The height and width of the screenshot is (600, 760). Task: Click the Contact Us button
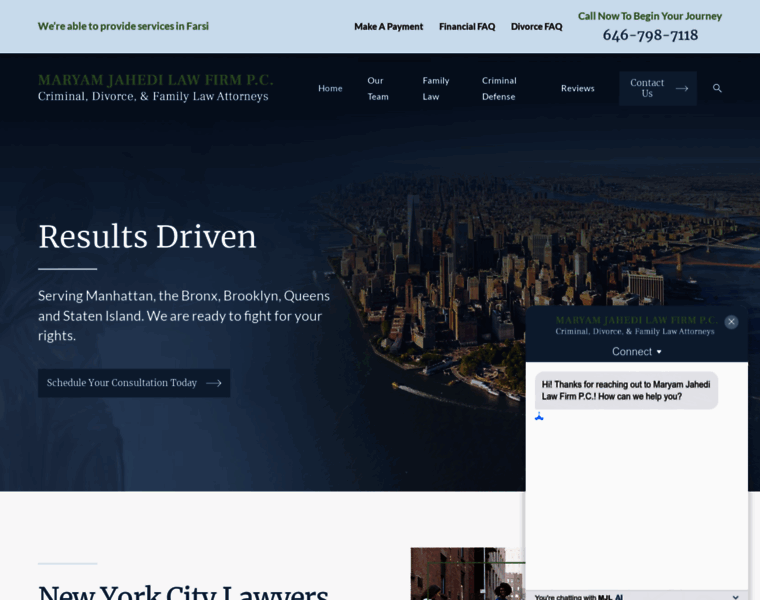(x=658, y=88)
